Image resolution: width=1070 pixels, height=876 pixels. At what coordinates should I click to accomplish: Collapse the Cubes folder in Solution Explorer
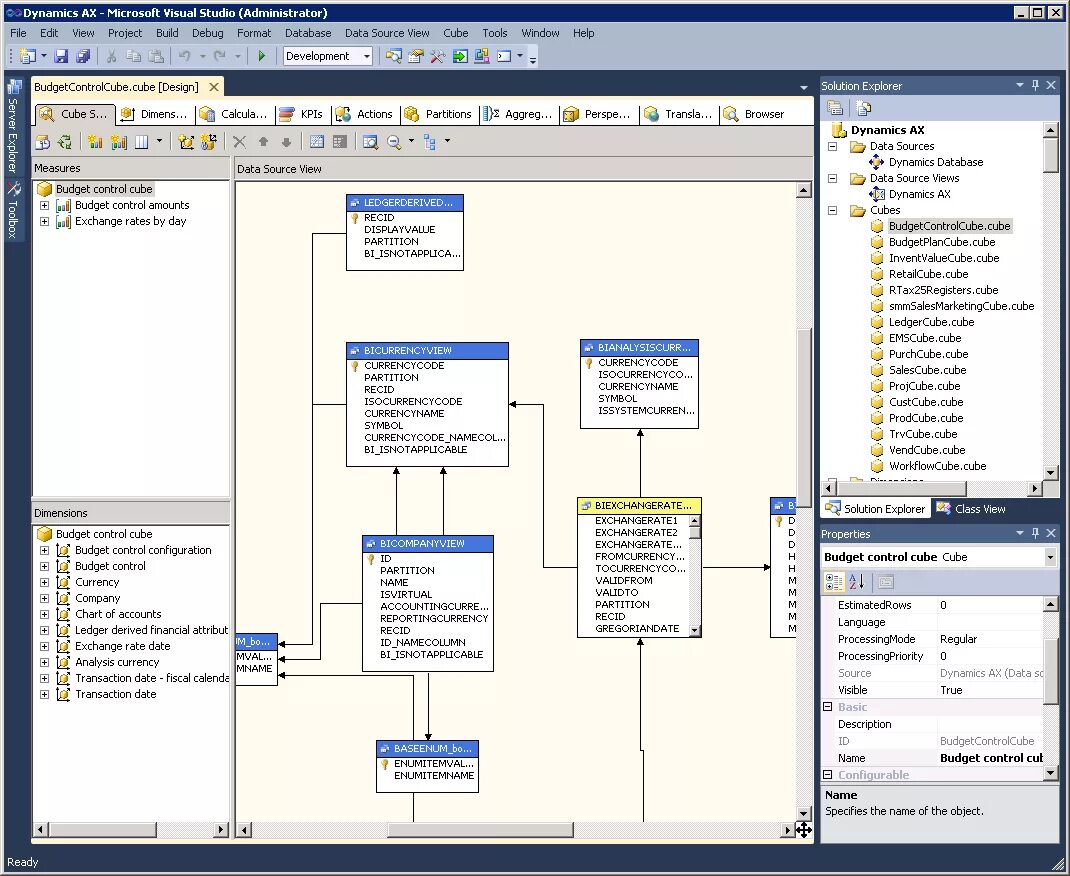point(833,211)
